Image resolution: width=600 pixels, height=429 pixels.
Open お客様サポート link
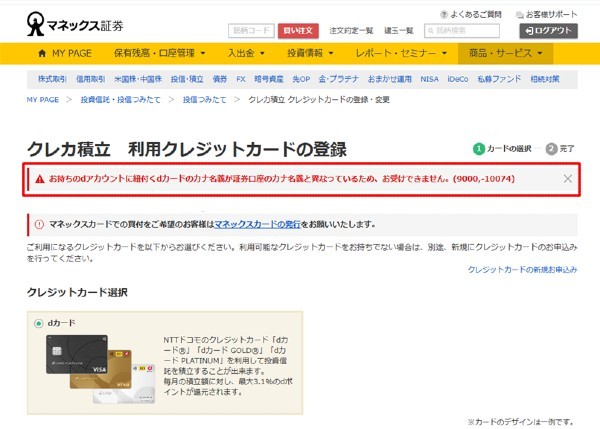pos(546,15)
